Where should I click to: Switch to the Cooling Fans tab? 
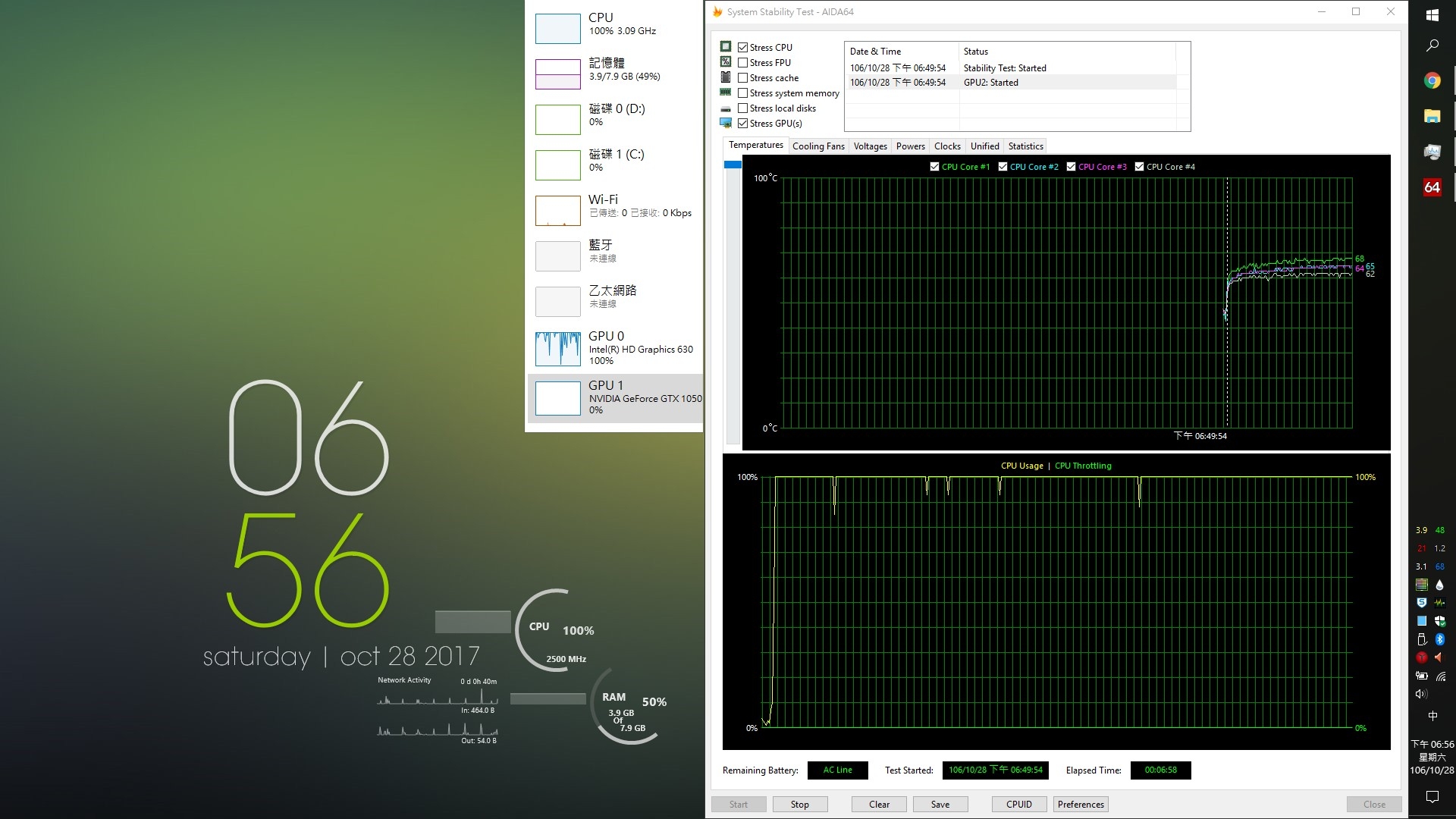(x=818, y=146)
